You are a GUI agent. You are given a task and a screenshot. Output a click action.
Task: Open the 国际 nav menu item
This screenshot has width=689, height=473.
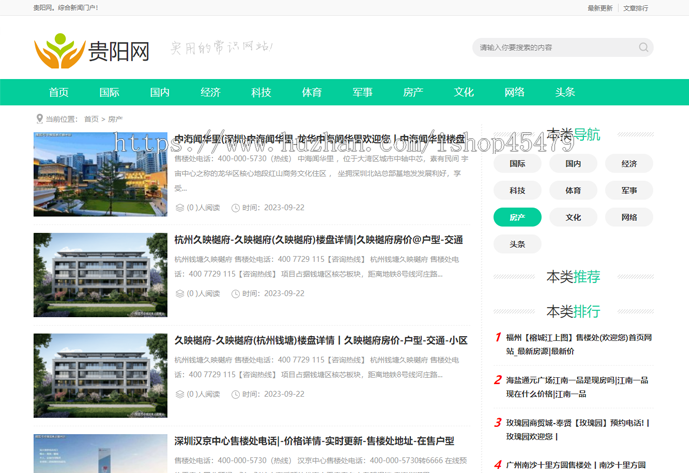tap(109, 92)
